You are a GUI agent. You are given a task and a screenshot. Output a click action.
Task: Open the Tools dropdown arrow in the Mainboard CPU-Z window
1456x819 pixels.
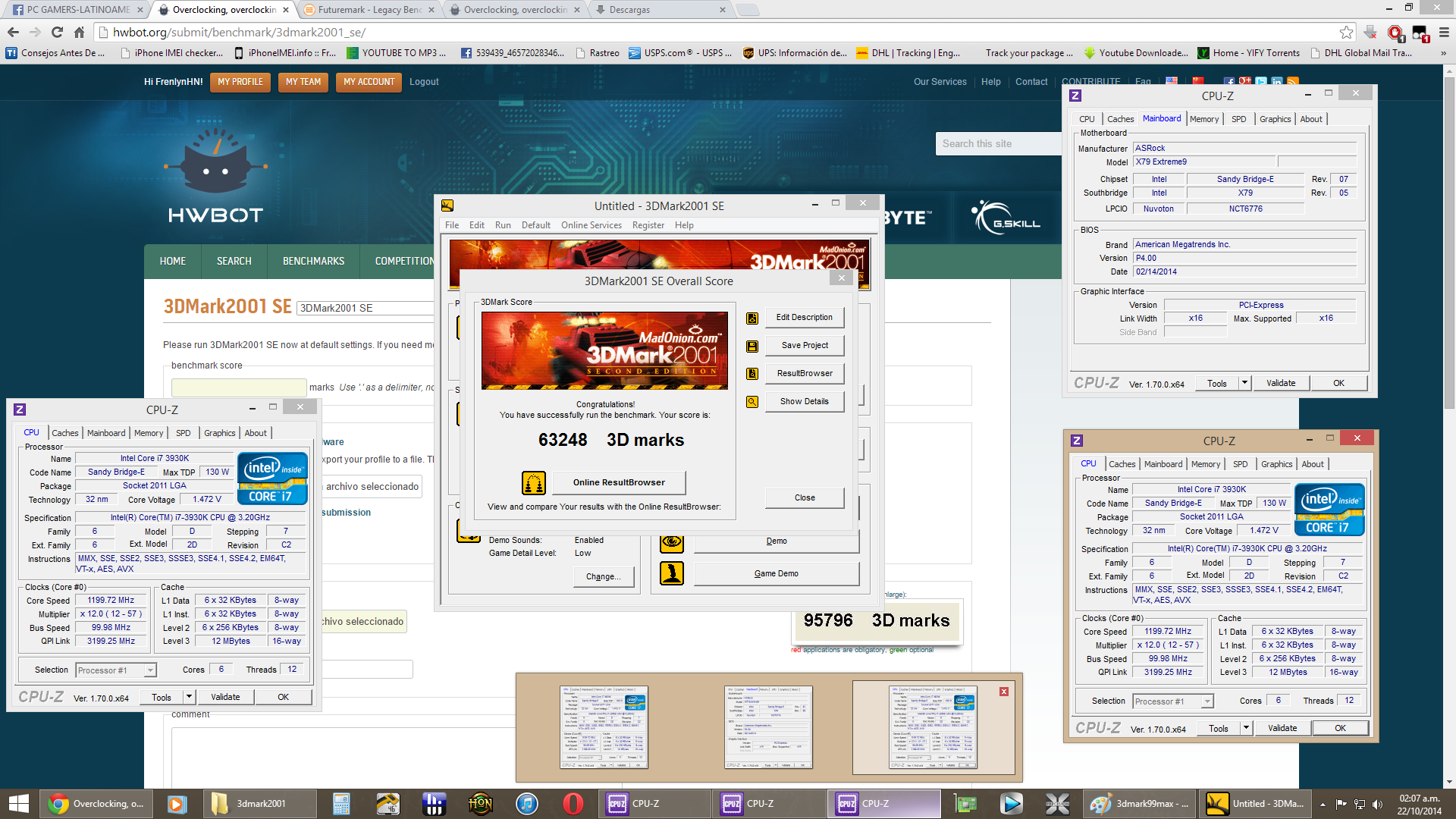pyautogui.click(x=1244, y=383)
